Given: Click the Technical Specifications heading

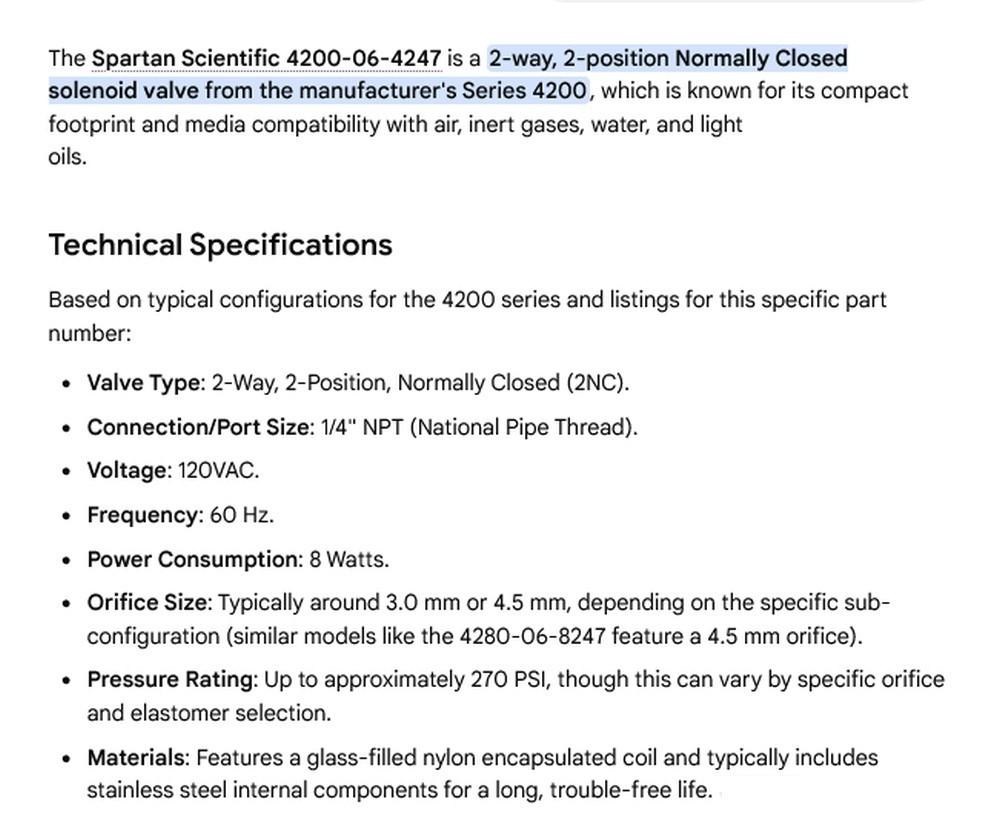Looking at the screenshot, I should pos(221,245).
